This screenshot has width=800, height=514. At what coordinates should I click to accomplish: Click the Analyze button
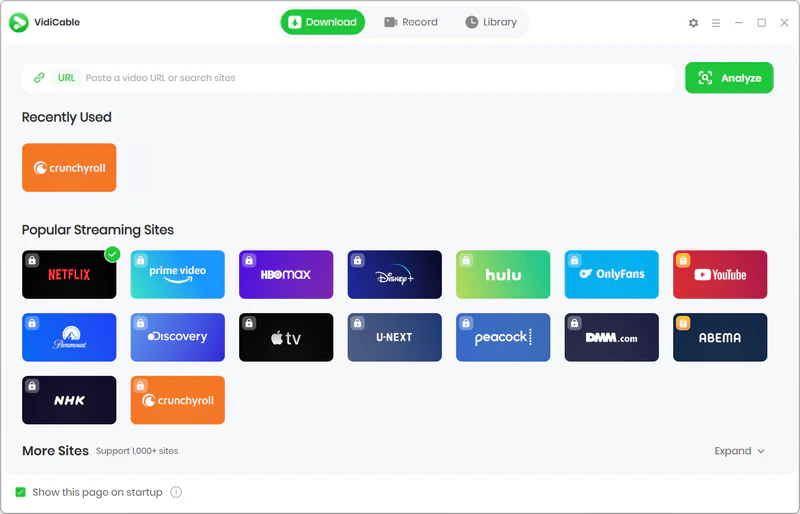[729, 78]
